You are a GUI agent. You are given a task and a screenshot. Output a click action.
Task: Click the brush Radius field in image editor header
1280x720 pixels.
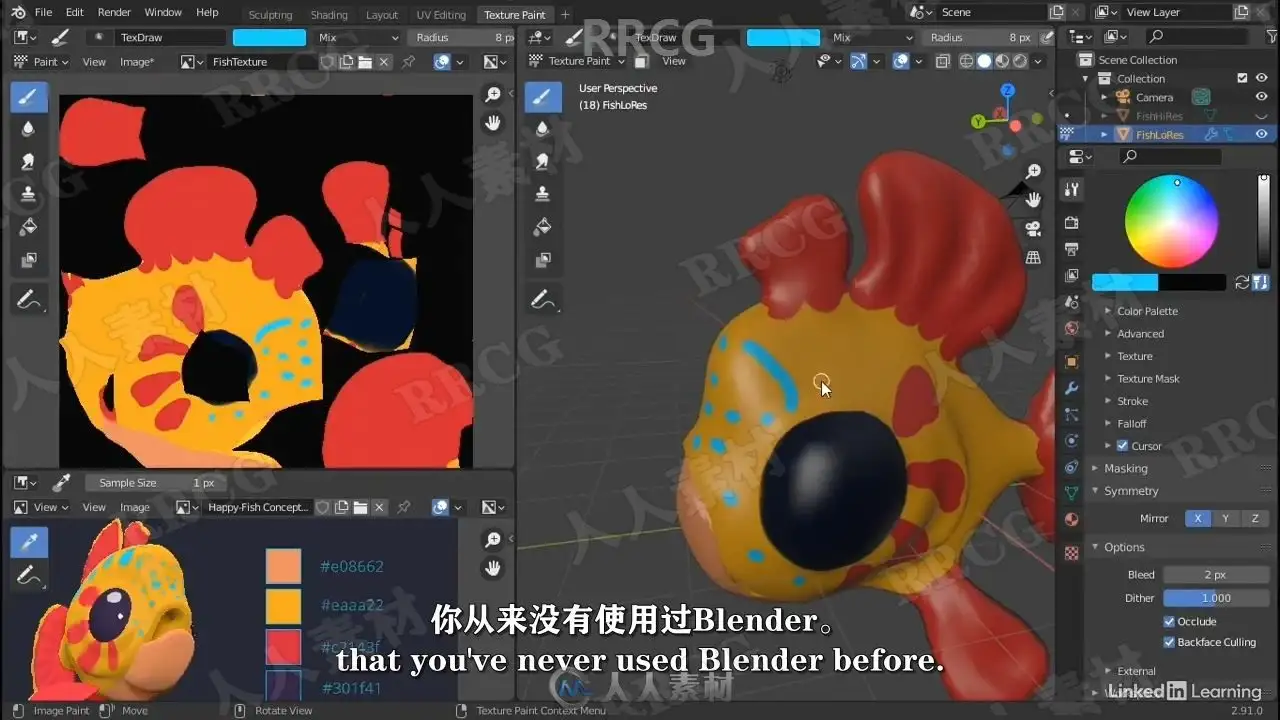(x=461, y=37)
